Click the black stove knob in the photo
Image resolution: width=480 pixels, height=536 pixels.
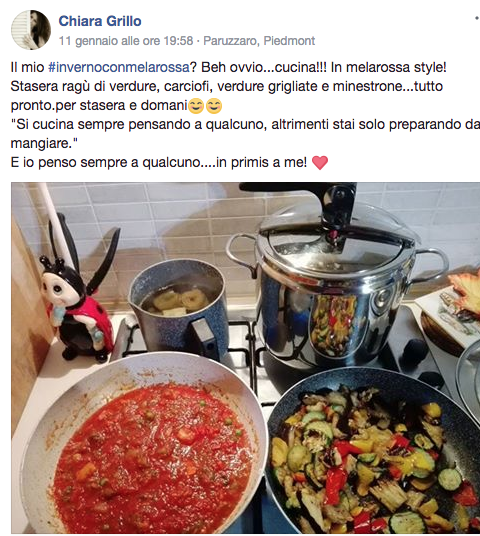point(414,350)
